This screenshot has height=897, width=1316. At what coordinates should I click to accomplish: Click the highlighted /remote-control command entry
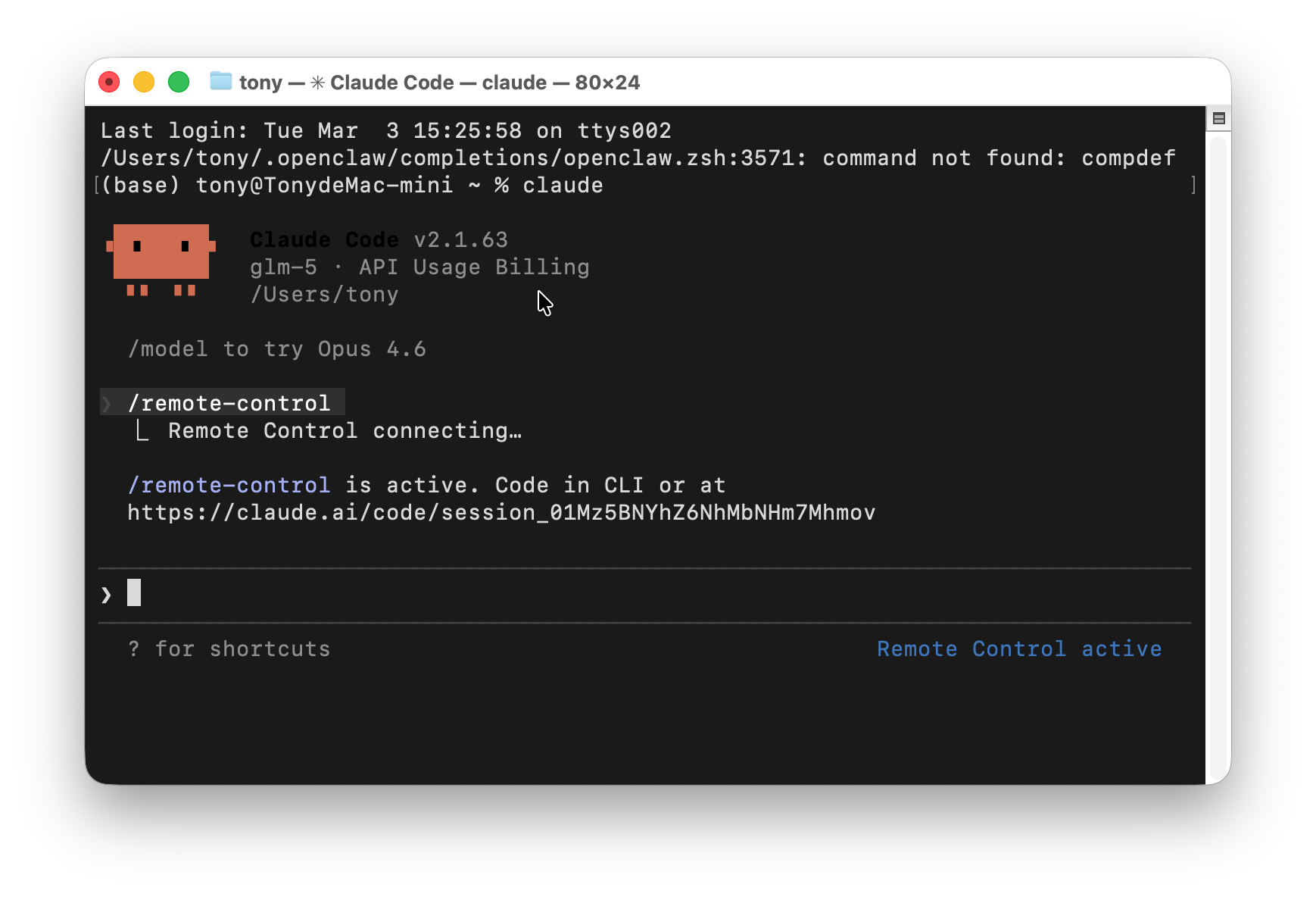click(229, 403)
